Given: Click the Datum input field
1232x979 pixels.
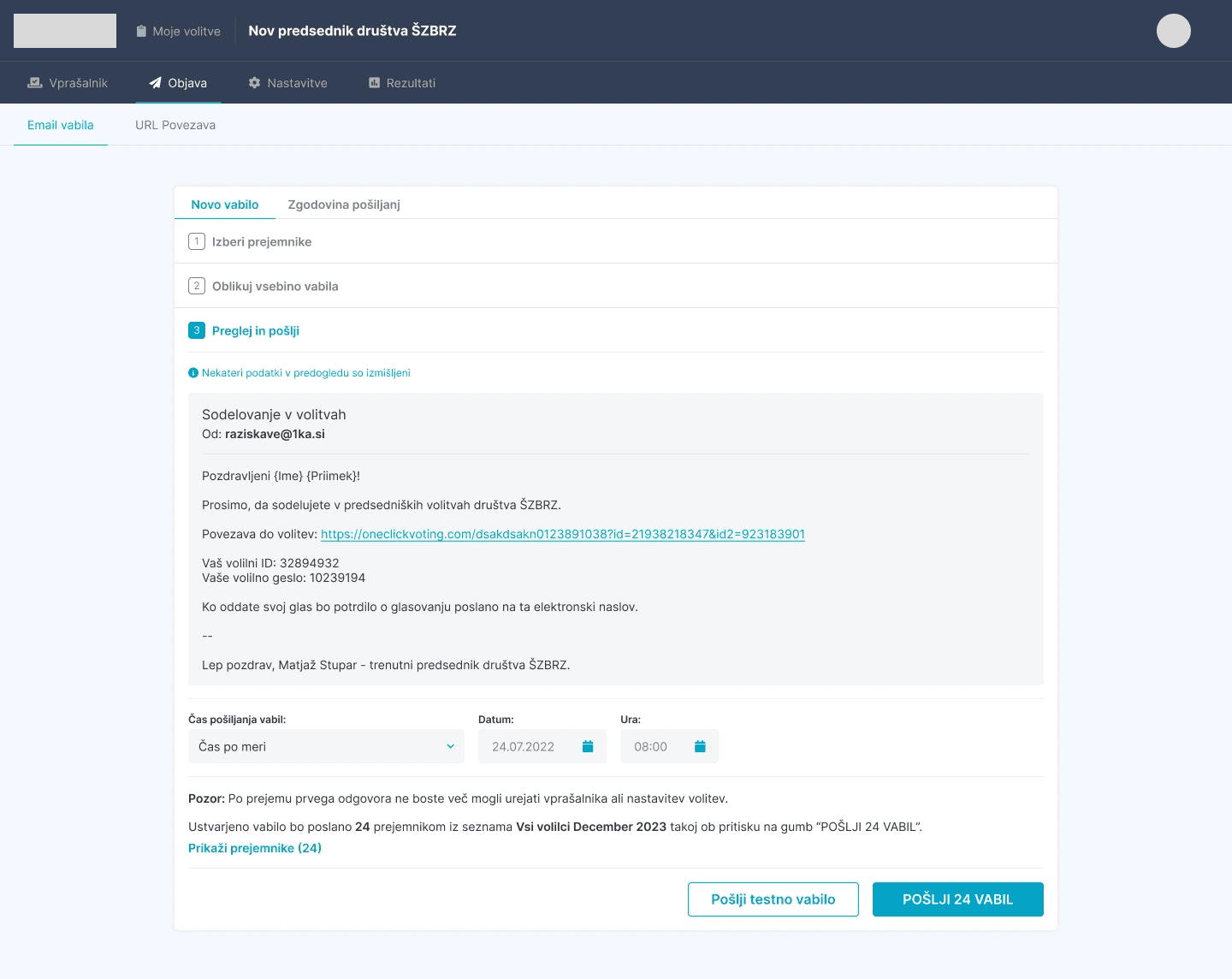Looking at the screenshot, I should coord(526,745).
